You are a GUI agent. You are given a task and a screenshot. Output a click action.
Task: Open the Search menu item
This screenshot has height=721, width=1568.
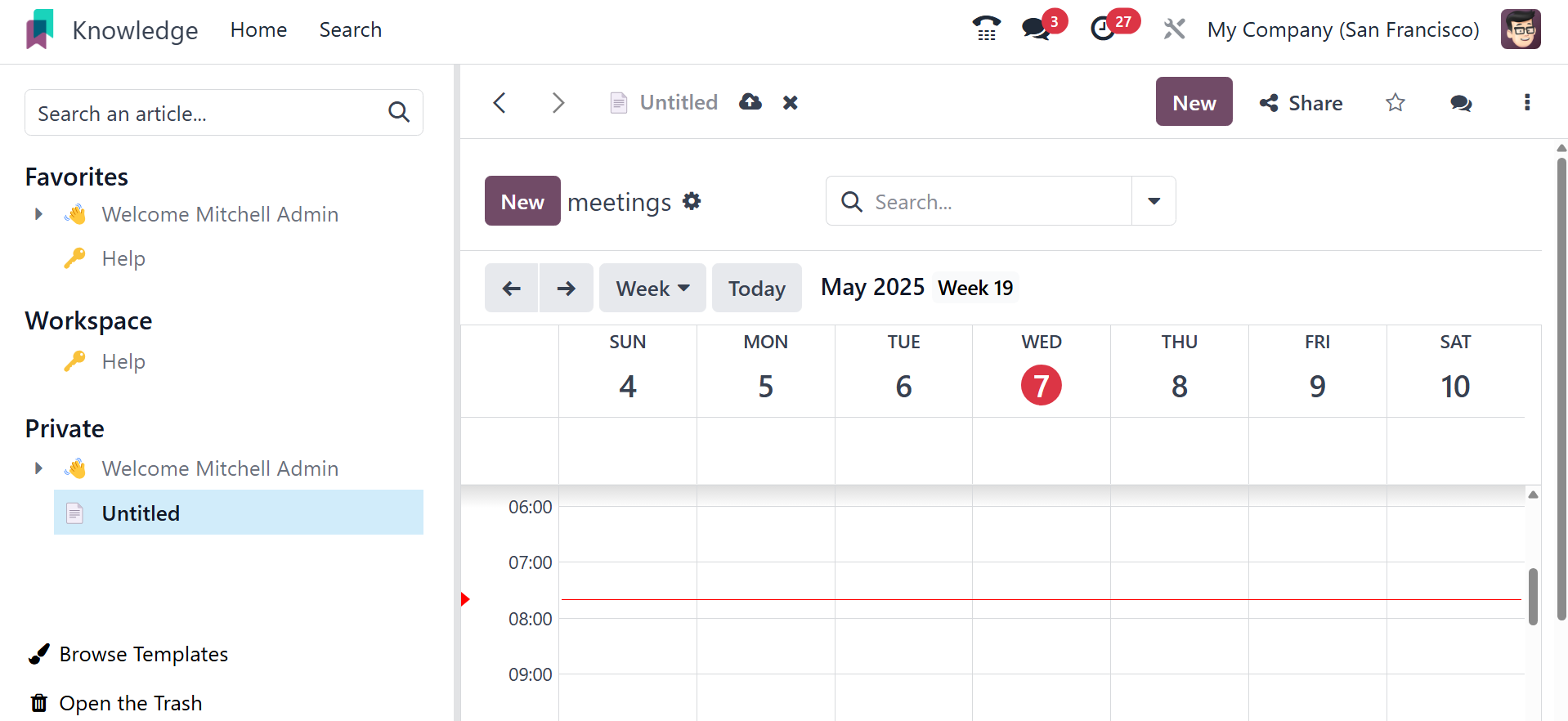point(350,30)
